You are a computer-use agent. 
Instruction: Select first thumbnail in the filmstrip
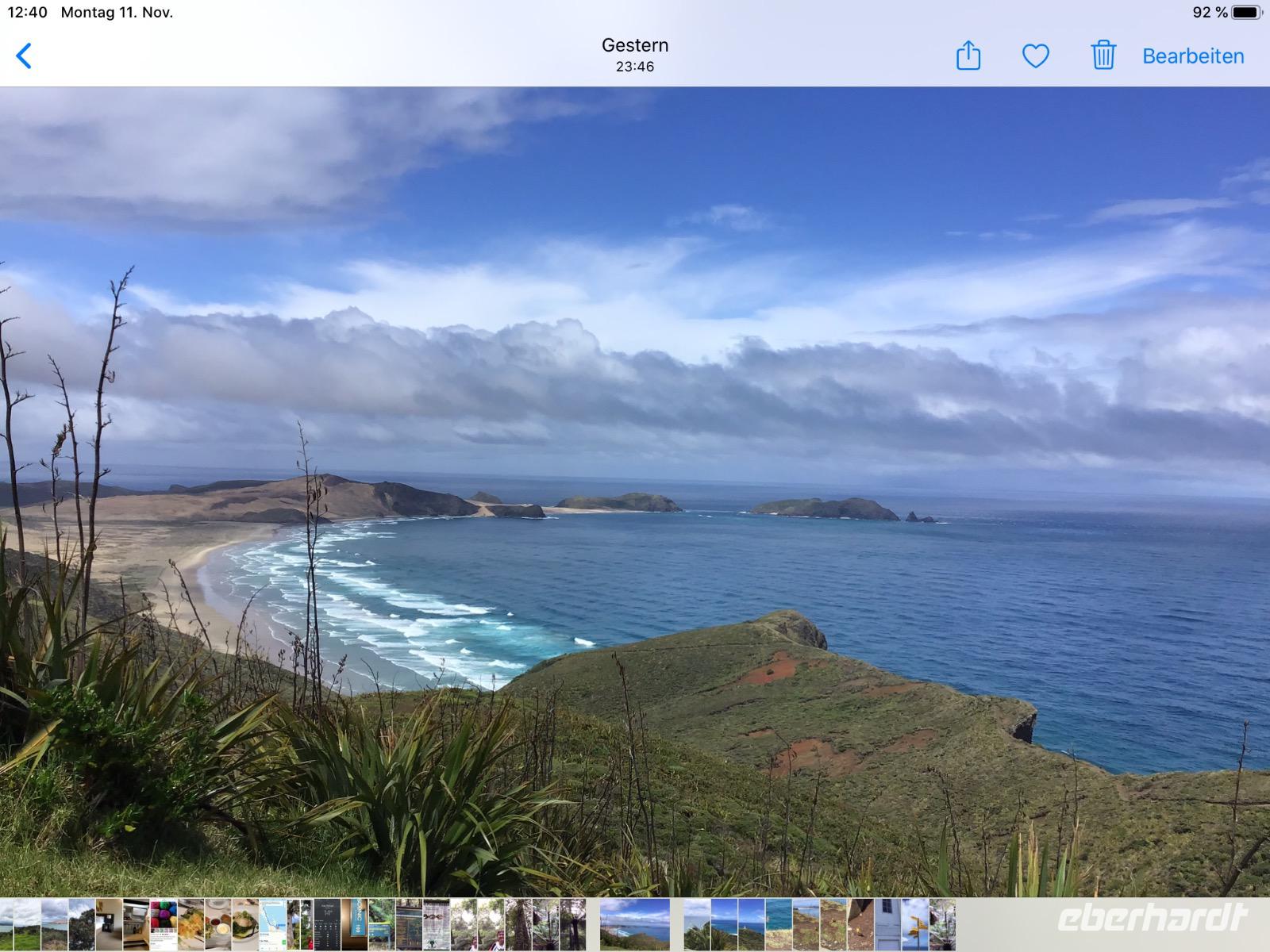coord(6,924)
